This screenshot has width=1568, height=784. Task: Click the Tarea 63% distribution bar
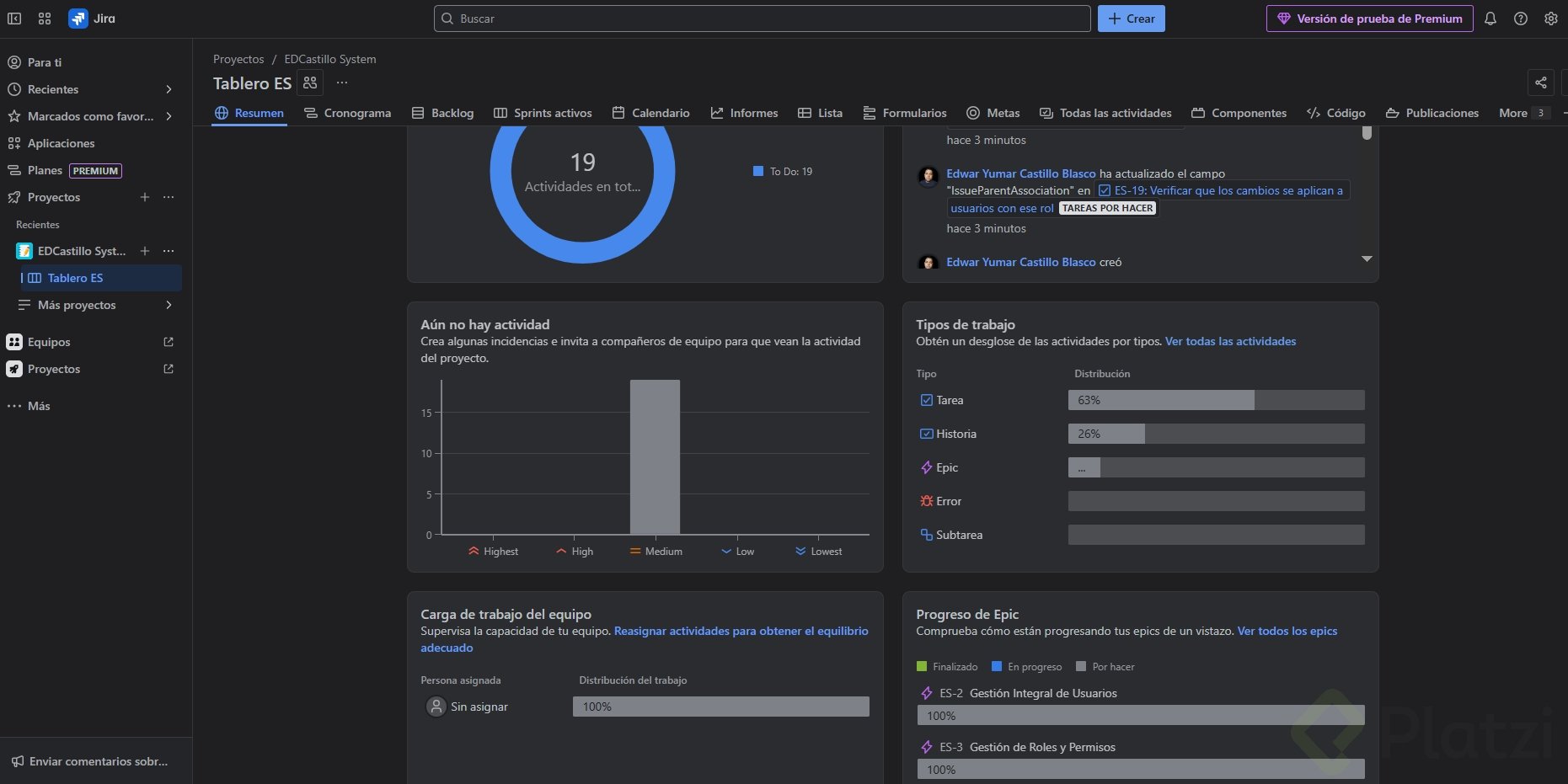pyautogui.click(x=1217, y=400)
